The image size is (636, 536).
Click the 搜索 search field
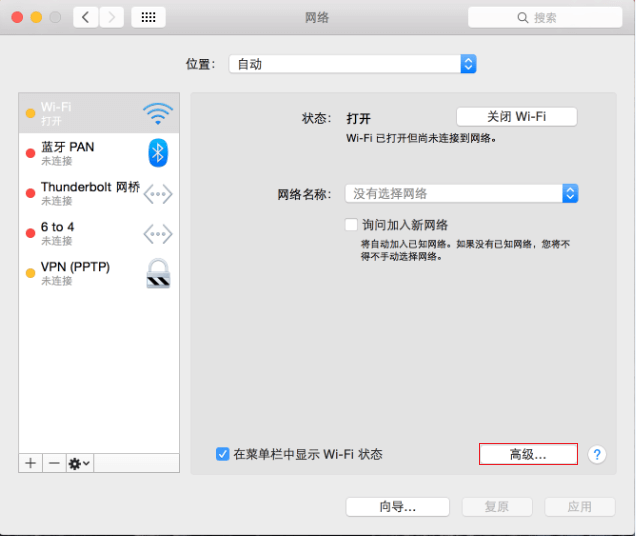coord(545,17)
